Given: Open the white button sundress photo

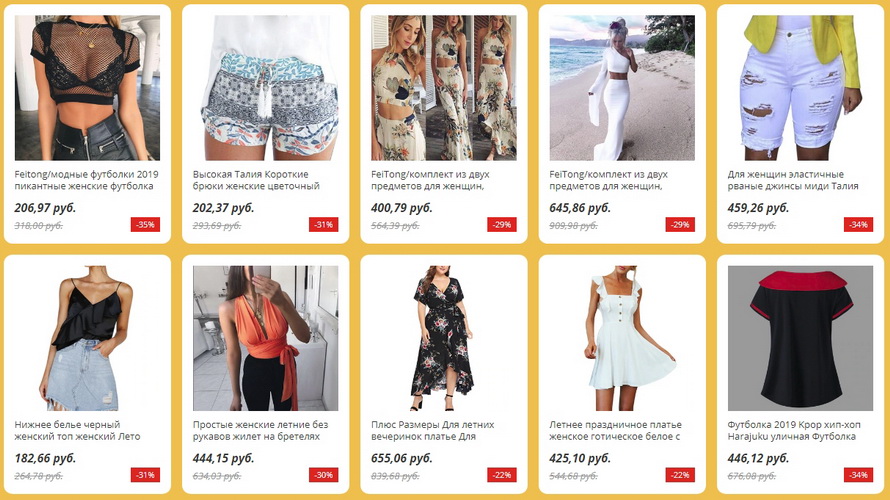Looking at the screenshot, I should click(x=622, y=338).
